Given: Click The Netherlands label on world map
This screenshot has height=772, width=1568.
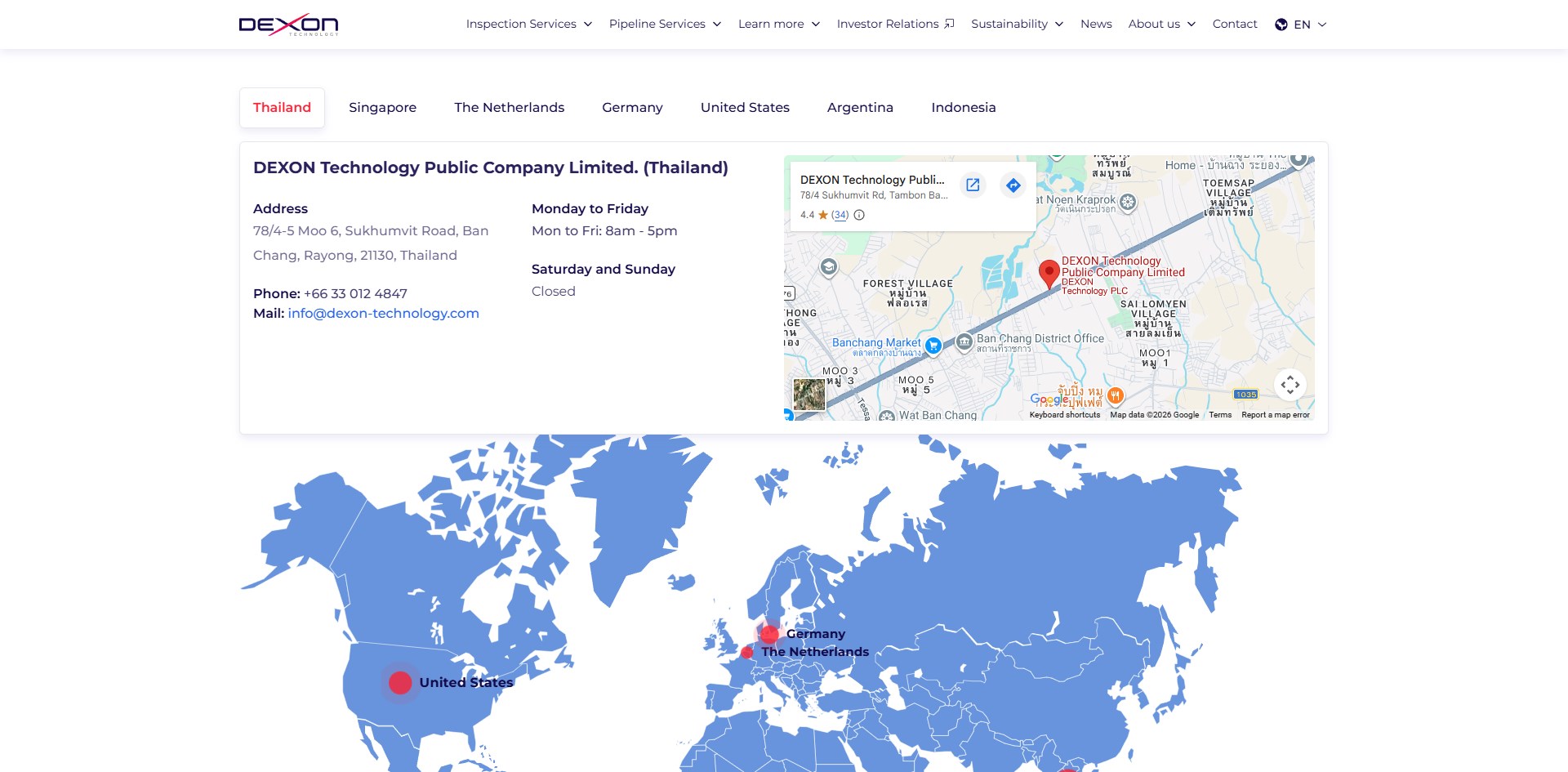Looking at the screenshot, I should (815, 652).
